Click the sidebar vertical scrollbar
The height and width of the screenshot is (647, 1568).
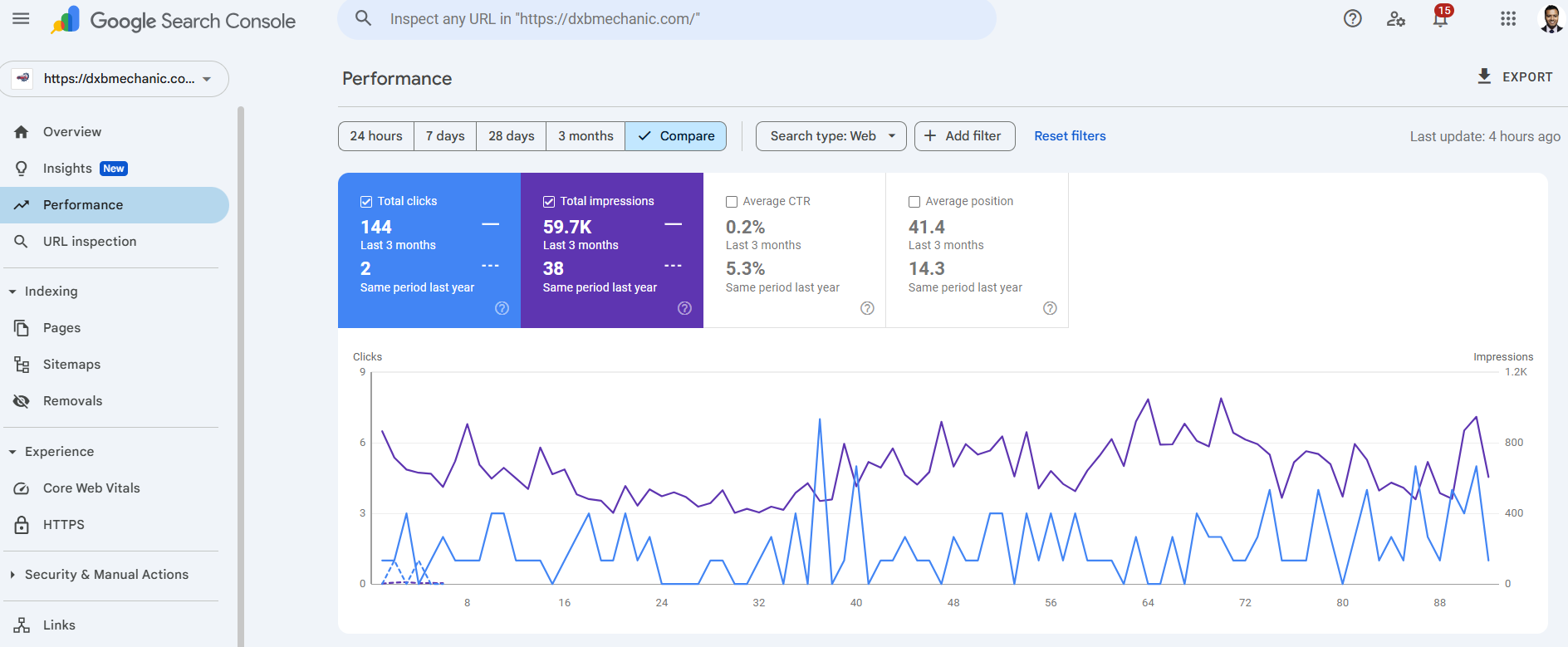[x=241, y=374]
